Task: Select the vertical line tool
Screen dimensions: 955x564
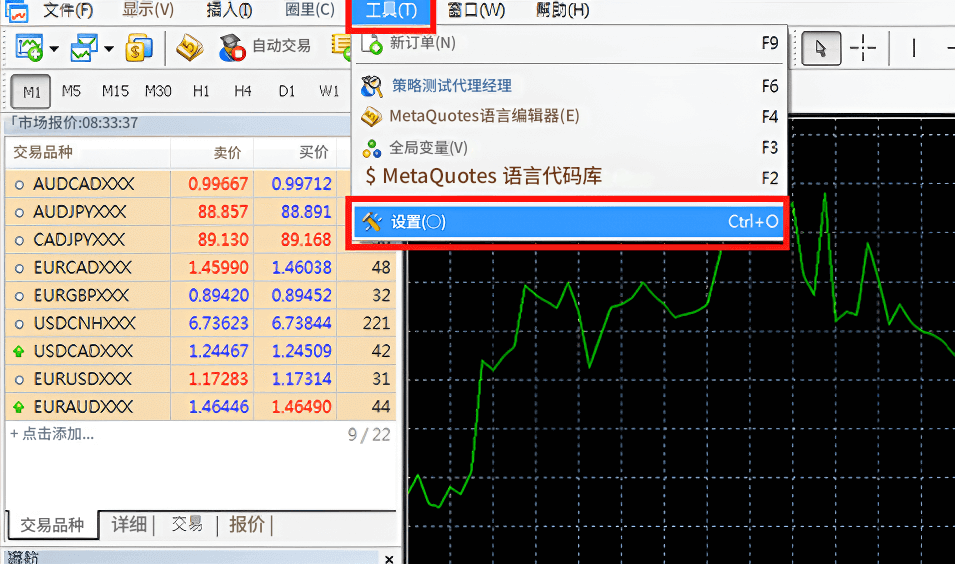Action: tap(914, 48)
